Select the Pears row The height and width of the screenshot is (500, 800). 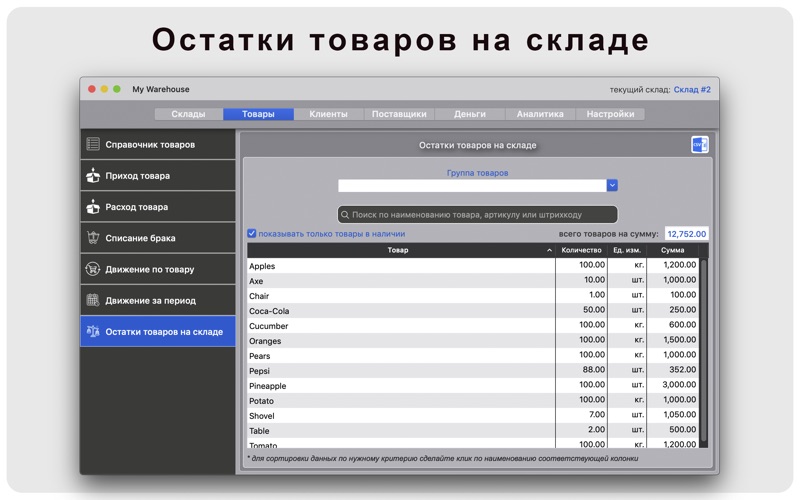[473, 355]
